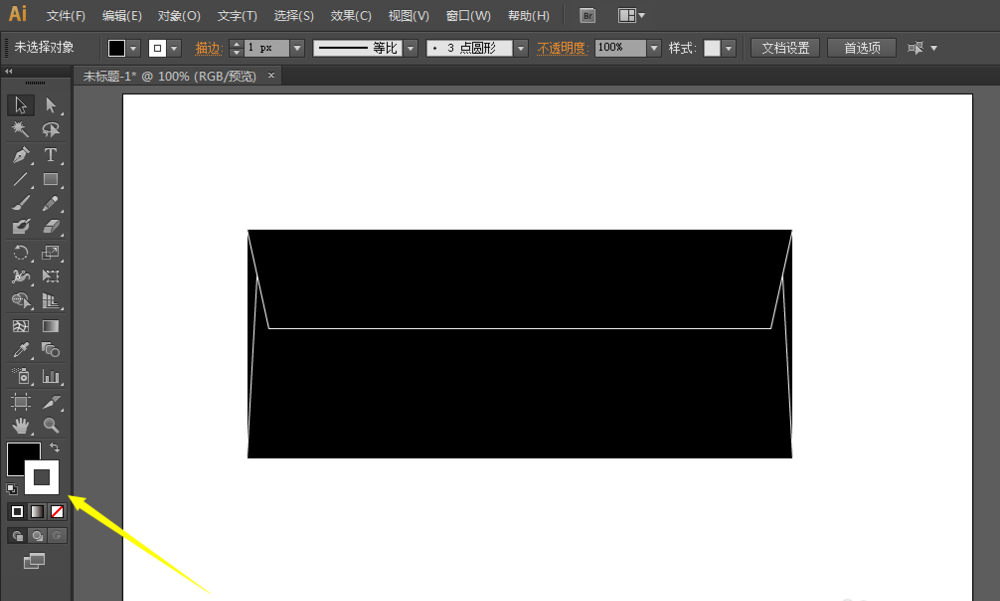Open the 窗口(W) menu
This screenshot has width=1000, height=601.
(468, 16)
